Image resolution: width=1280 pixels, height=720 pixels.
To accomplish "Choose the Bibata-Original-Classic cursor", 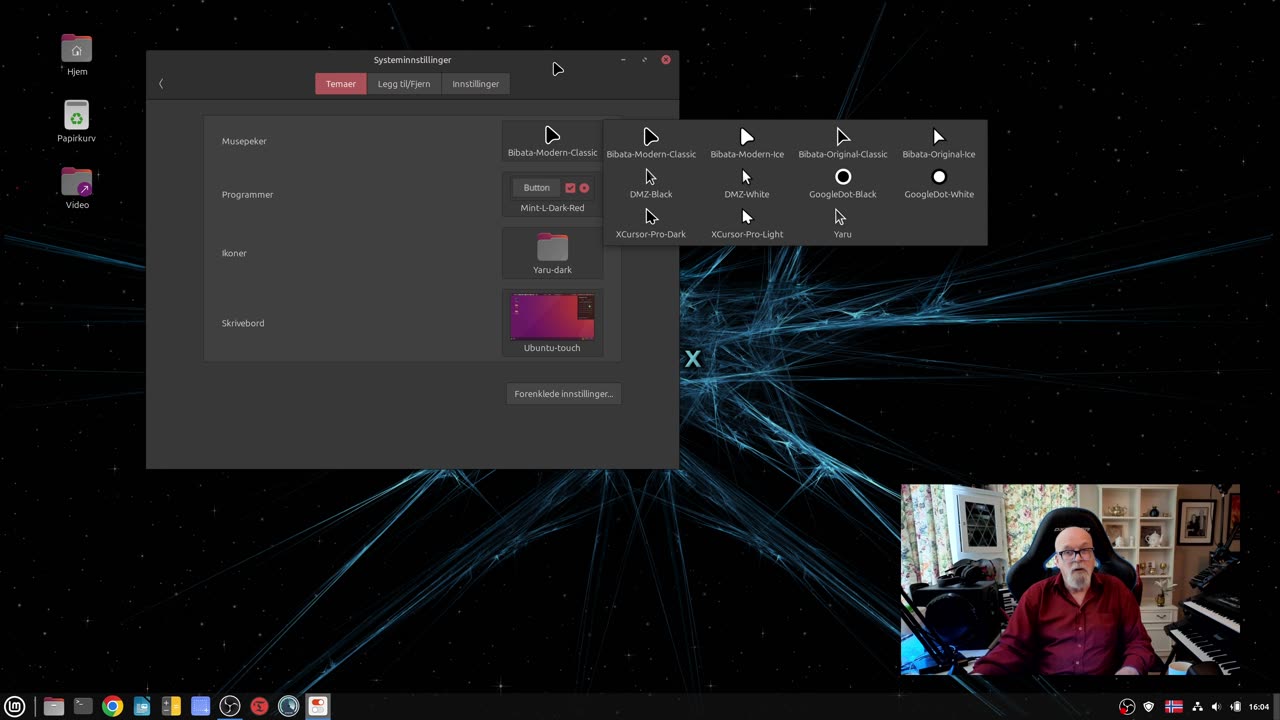I will point(842,143).
